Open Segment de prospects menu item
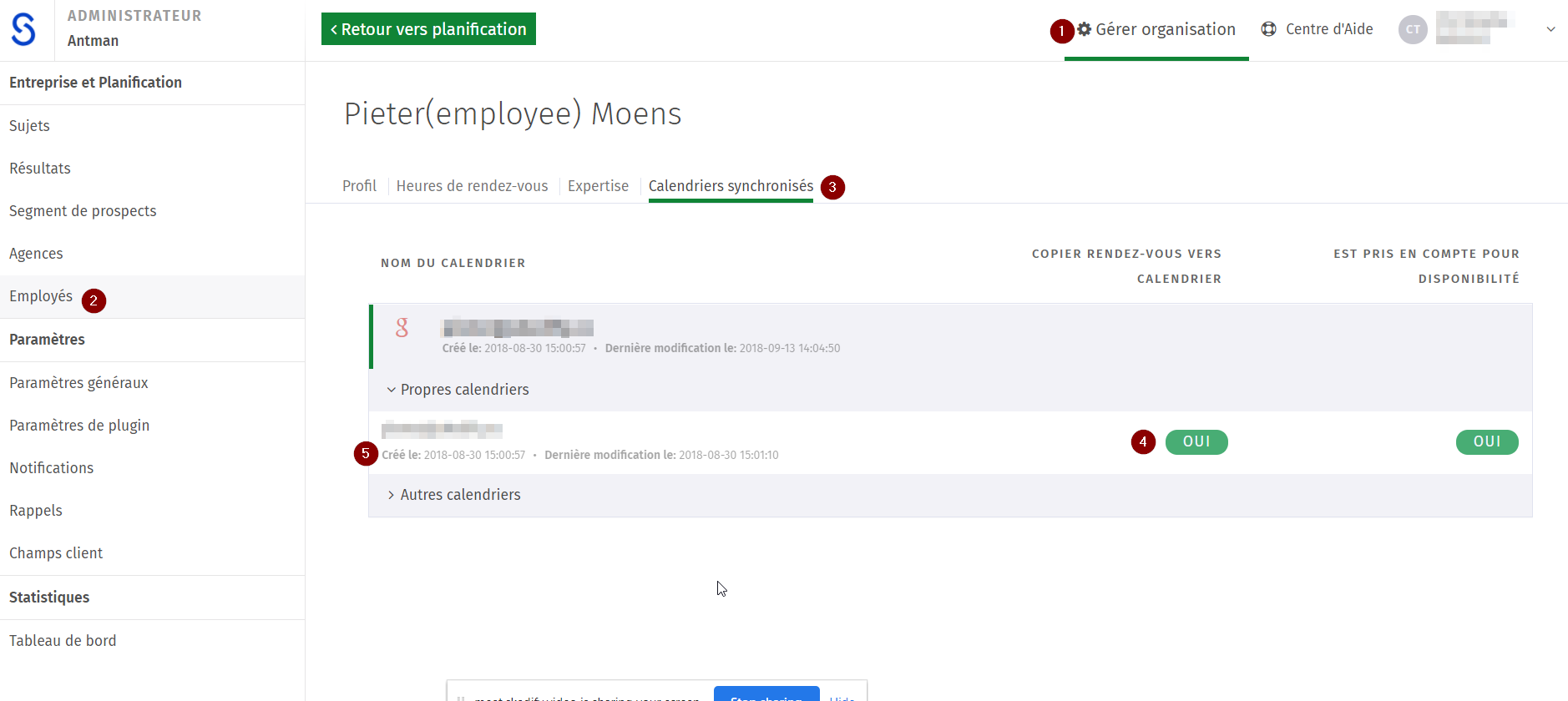 tap(83, 211)
